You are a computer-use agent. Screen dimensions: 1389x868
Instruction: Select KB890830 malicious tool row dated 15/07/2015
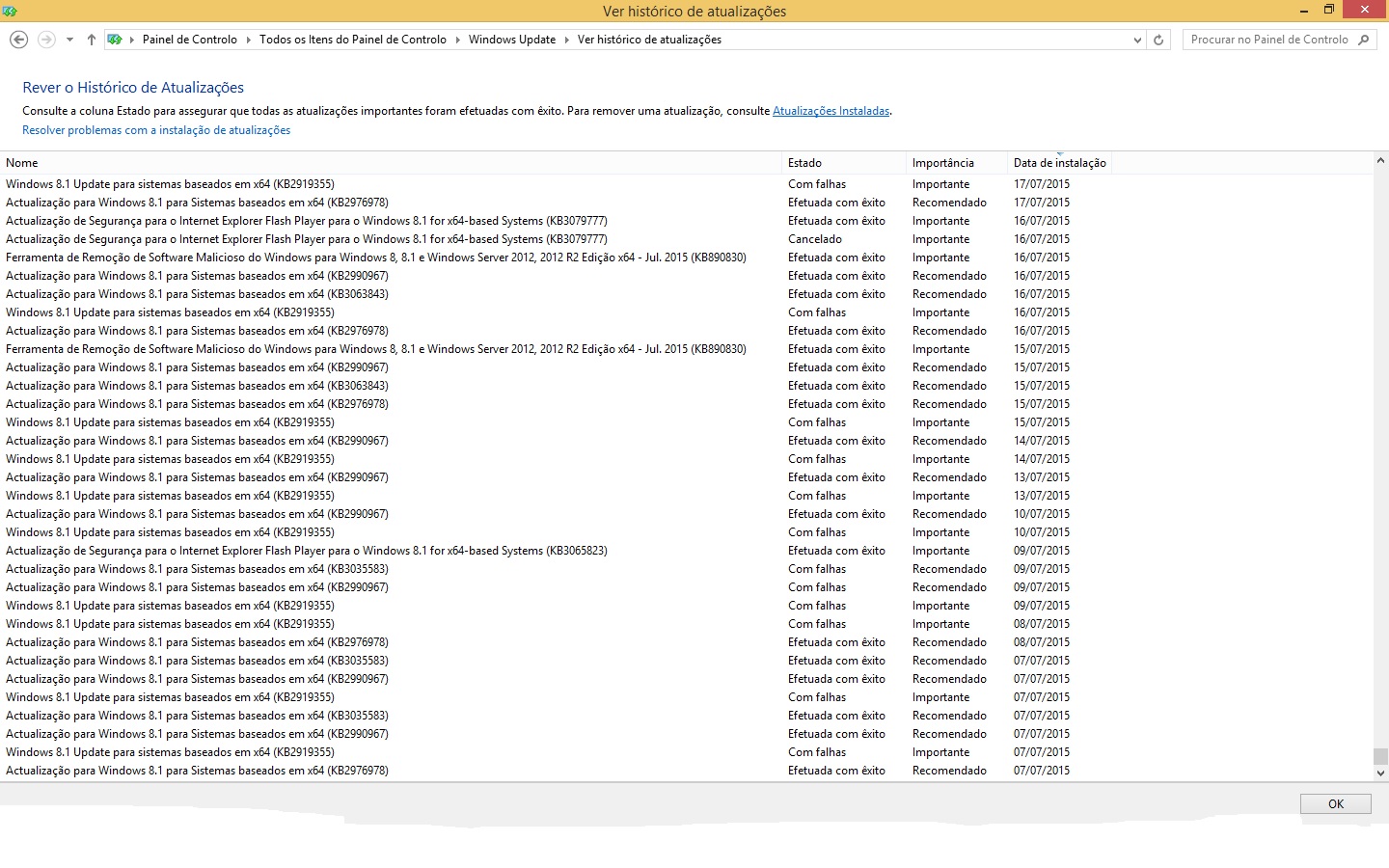point(686,349)
